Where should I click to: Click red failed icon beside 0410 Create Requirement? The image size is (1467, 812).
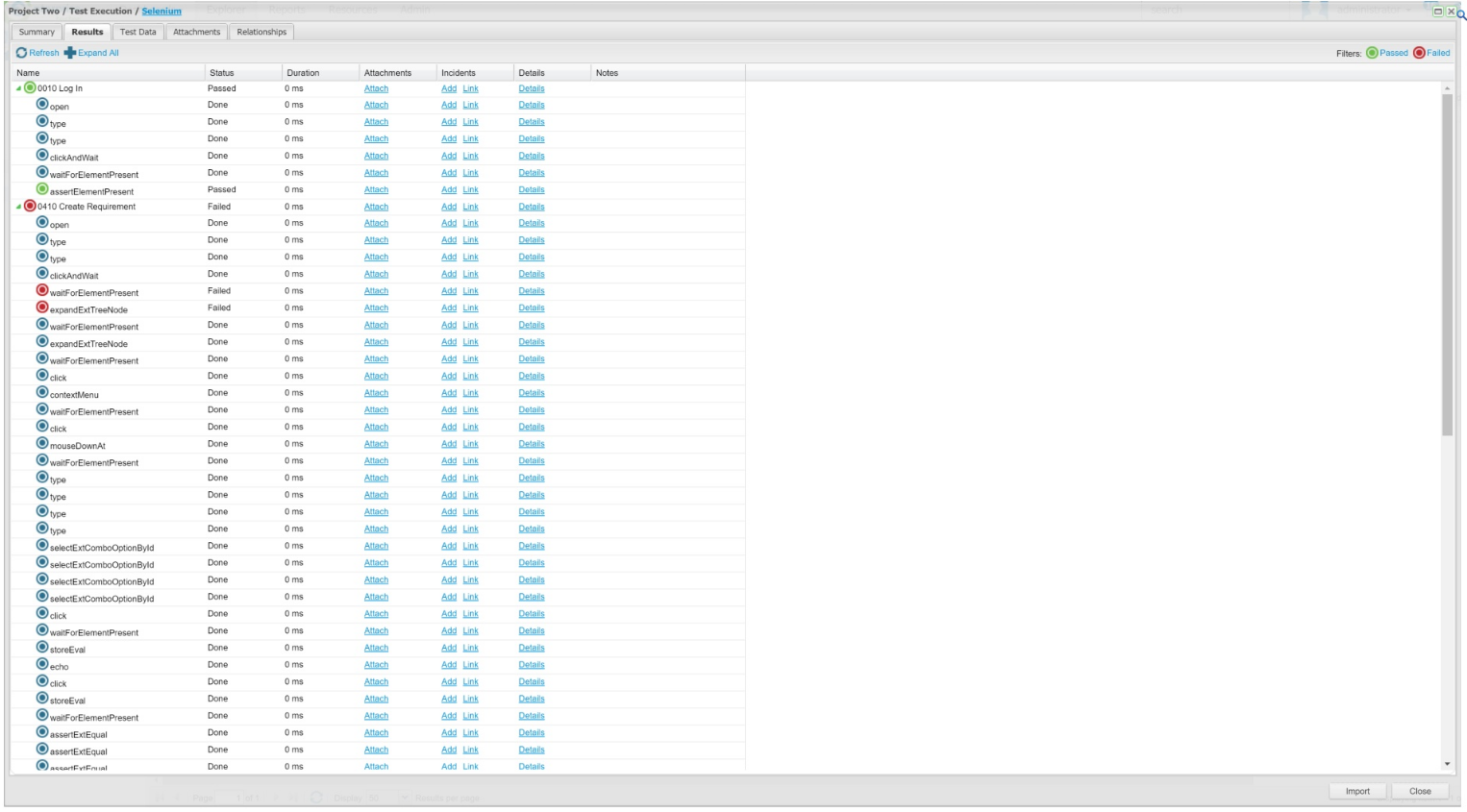click(30, 206)
